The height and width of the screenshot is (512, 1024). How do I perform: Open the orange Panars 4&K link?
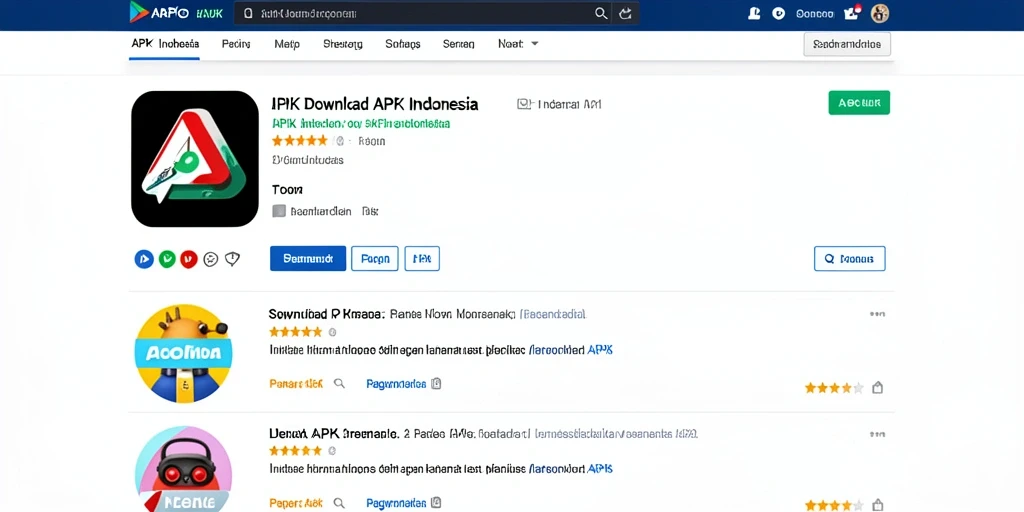pyautogui.click(x=296, y=384)
